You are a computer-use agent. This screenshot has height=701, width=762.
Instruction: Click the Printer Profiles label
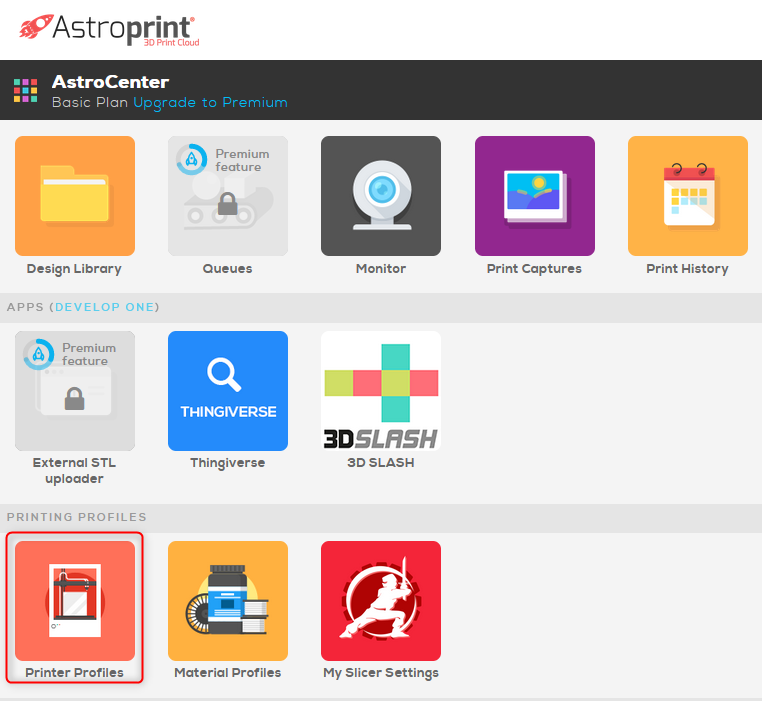pos(74,673)
